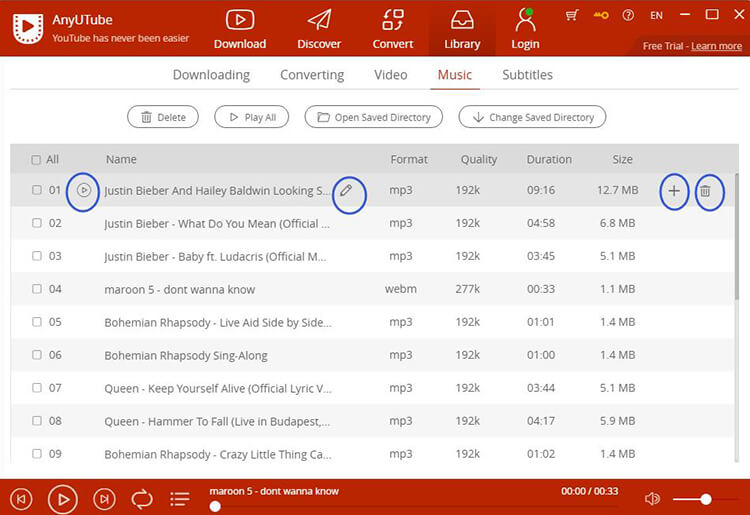Click the Duration column header
The height and width of the screenshot is (515, 750).
(549, 159)
